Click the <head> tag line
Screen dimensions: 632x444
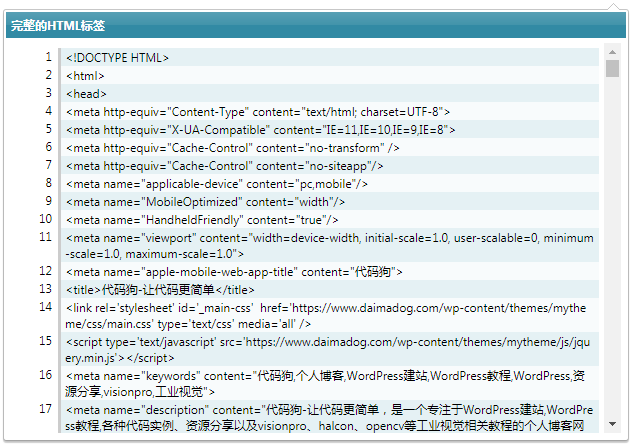pos(87,94)
